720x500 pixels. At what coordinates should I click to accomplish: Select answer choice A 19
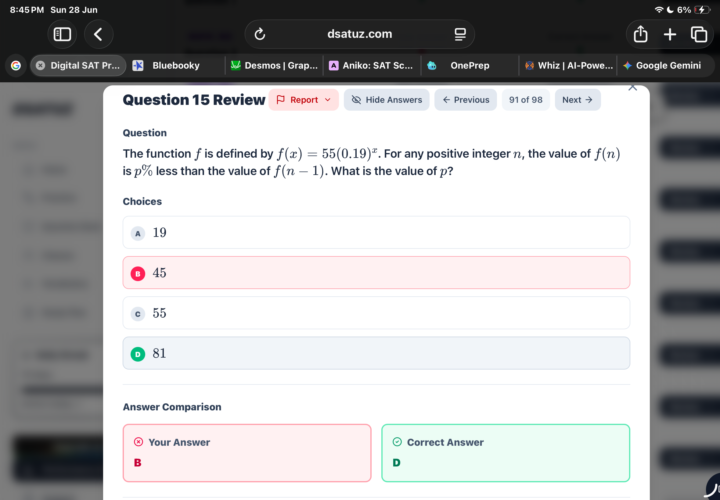(376, 232)
